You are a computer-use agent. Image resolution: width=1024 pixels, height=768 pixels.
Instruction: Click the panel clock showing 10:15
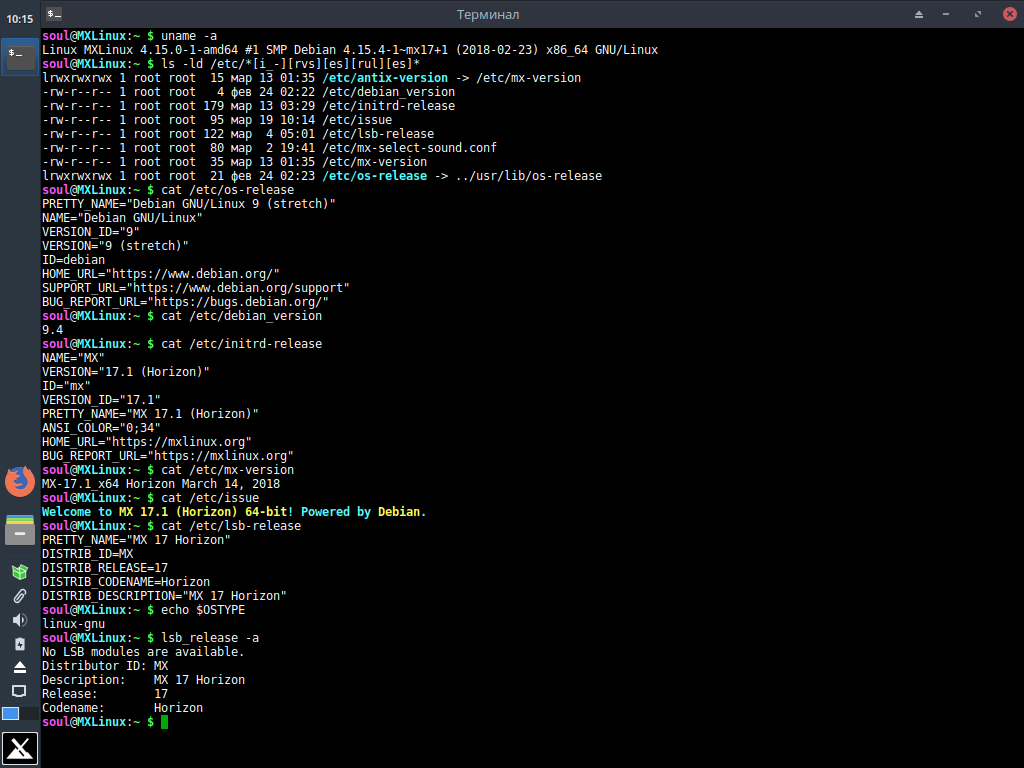click(20, 19)
